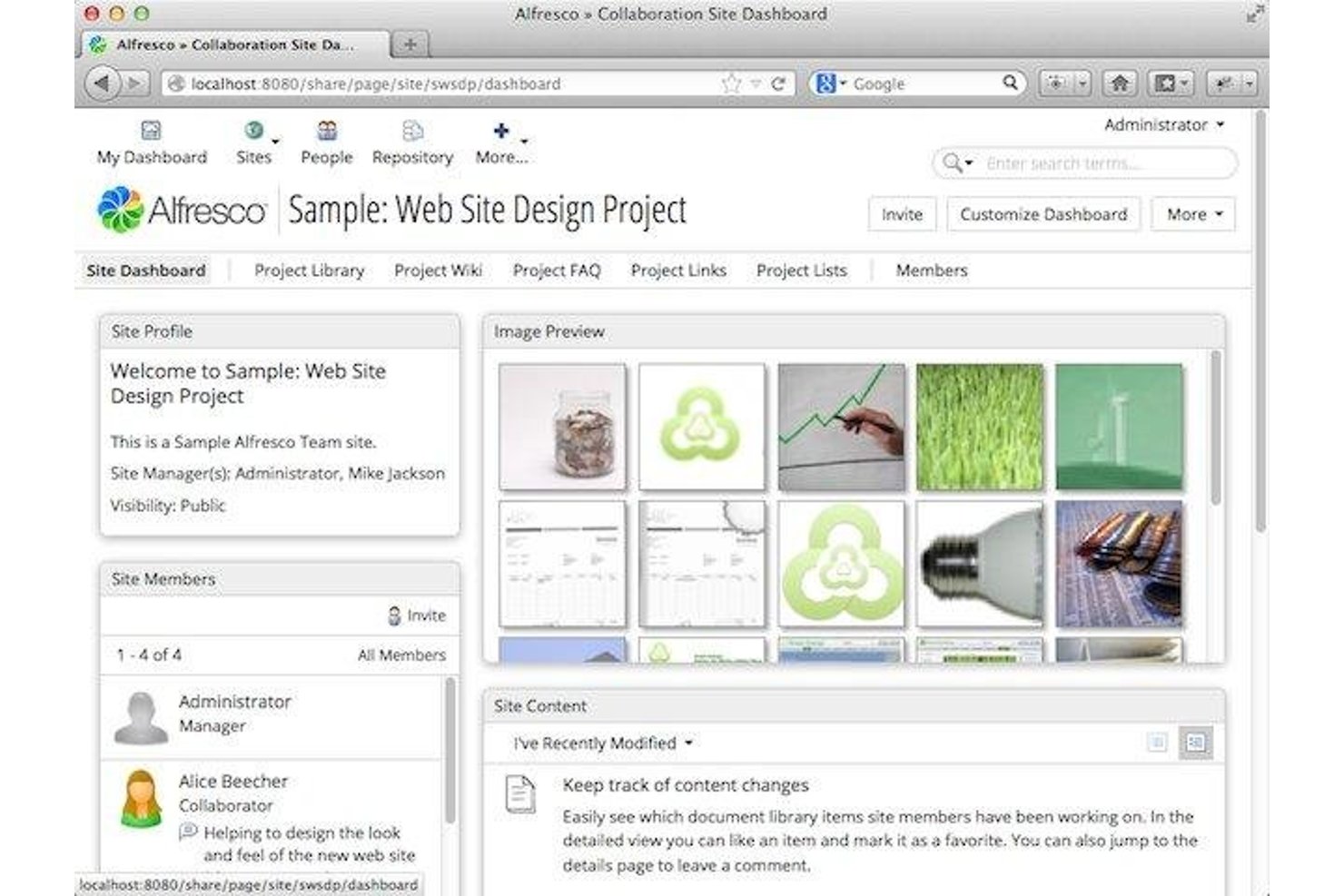The width and height of the screenshot is (1344, 896).
Task: Open coin jar image thumbnail
Action: click(562, 427)
